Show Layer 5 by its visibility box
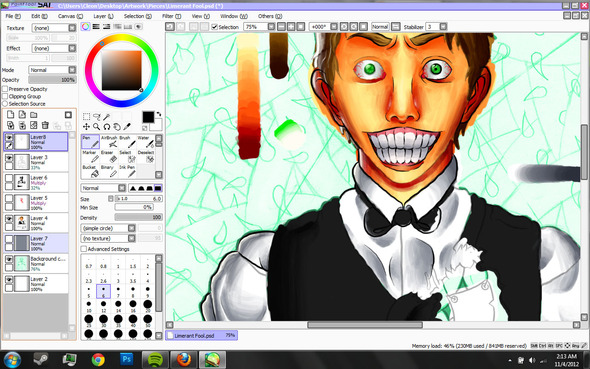Image resolution: width=590 pixels, height=369 pixels. point(9,199)
